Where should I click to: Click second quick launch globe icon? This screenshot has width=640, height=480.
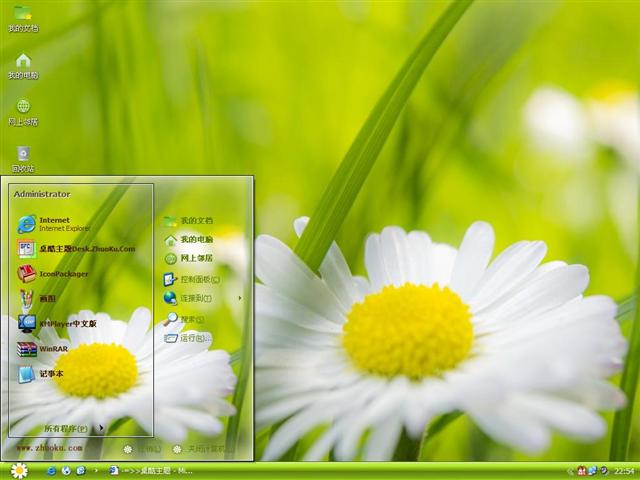[66, 471]
